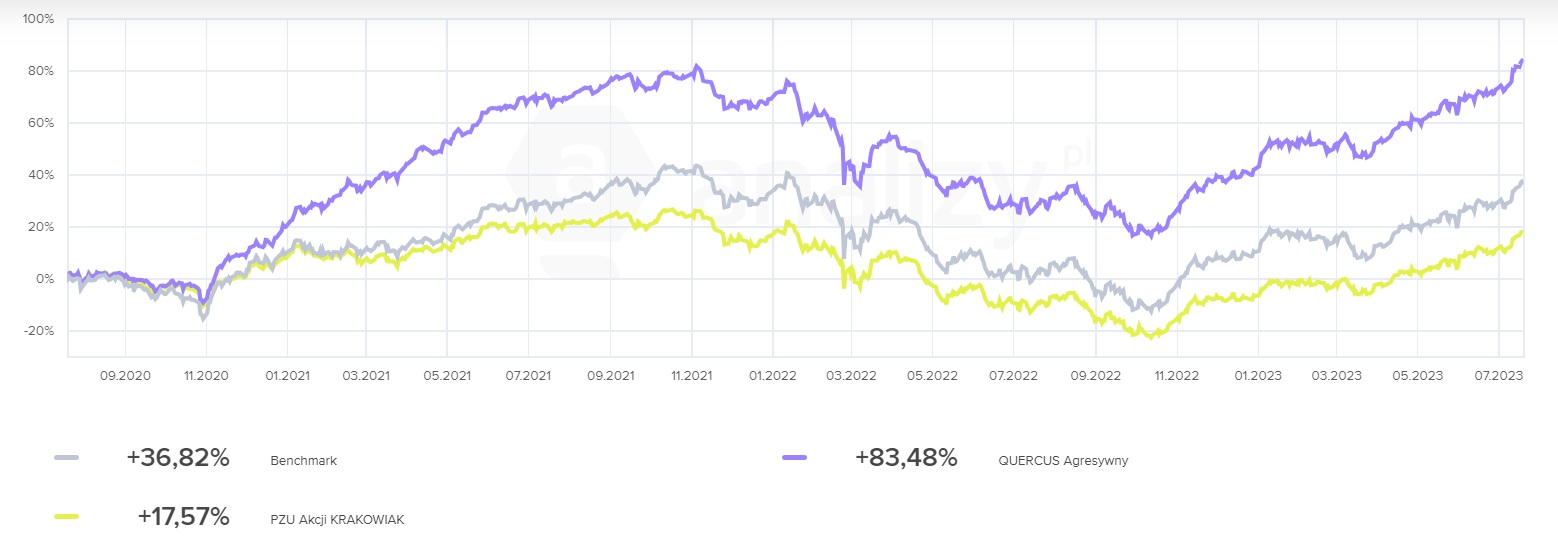
Task: Select the 11.2021 date axis label
Action: tap(691, 375)
